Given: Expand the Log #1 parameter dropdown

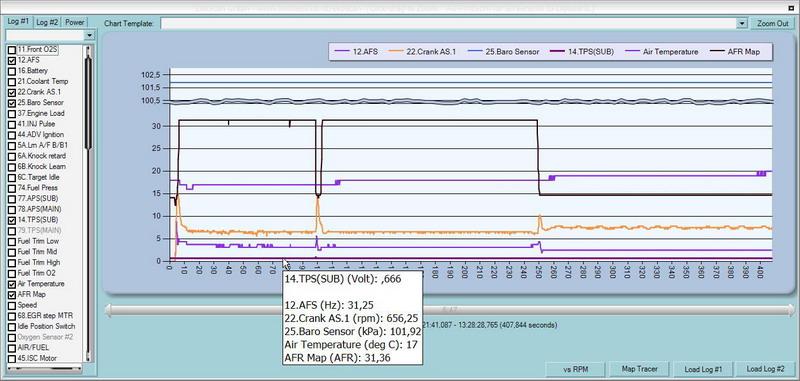Looking at the screenshot, I should (90, 35).
